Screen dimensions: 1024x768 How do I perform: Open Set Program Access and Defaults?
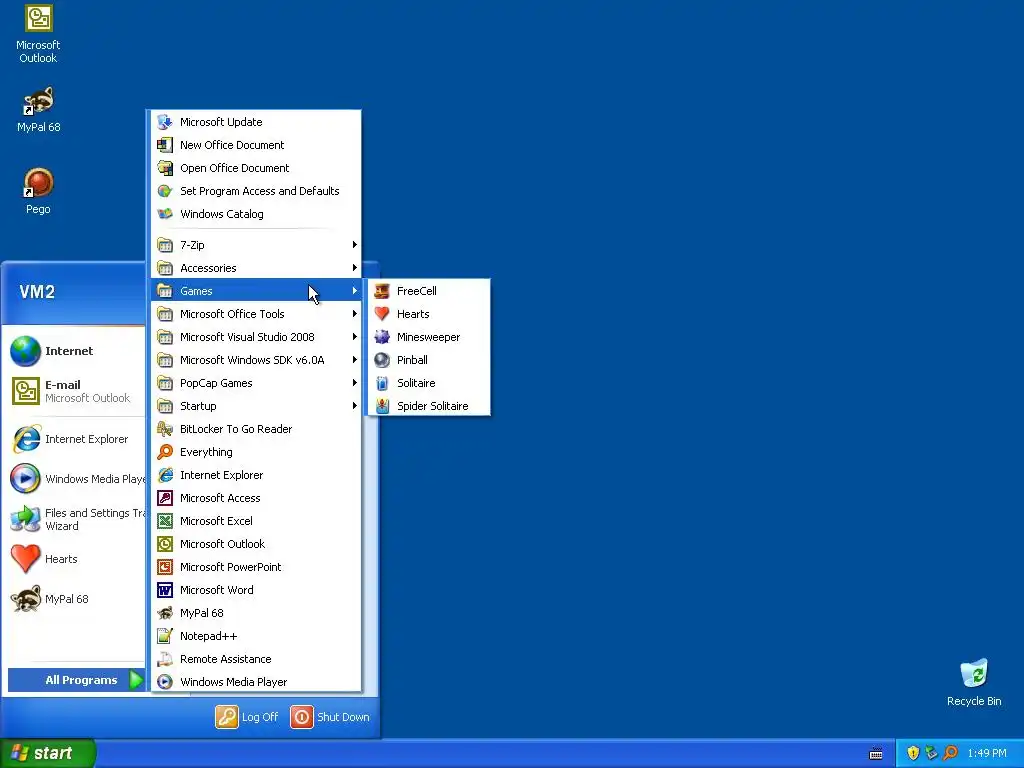point(256,191)
